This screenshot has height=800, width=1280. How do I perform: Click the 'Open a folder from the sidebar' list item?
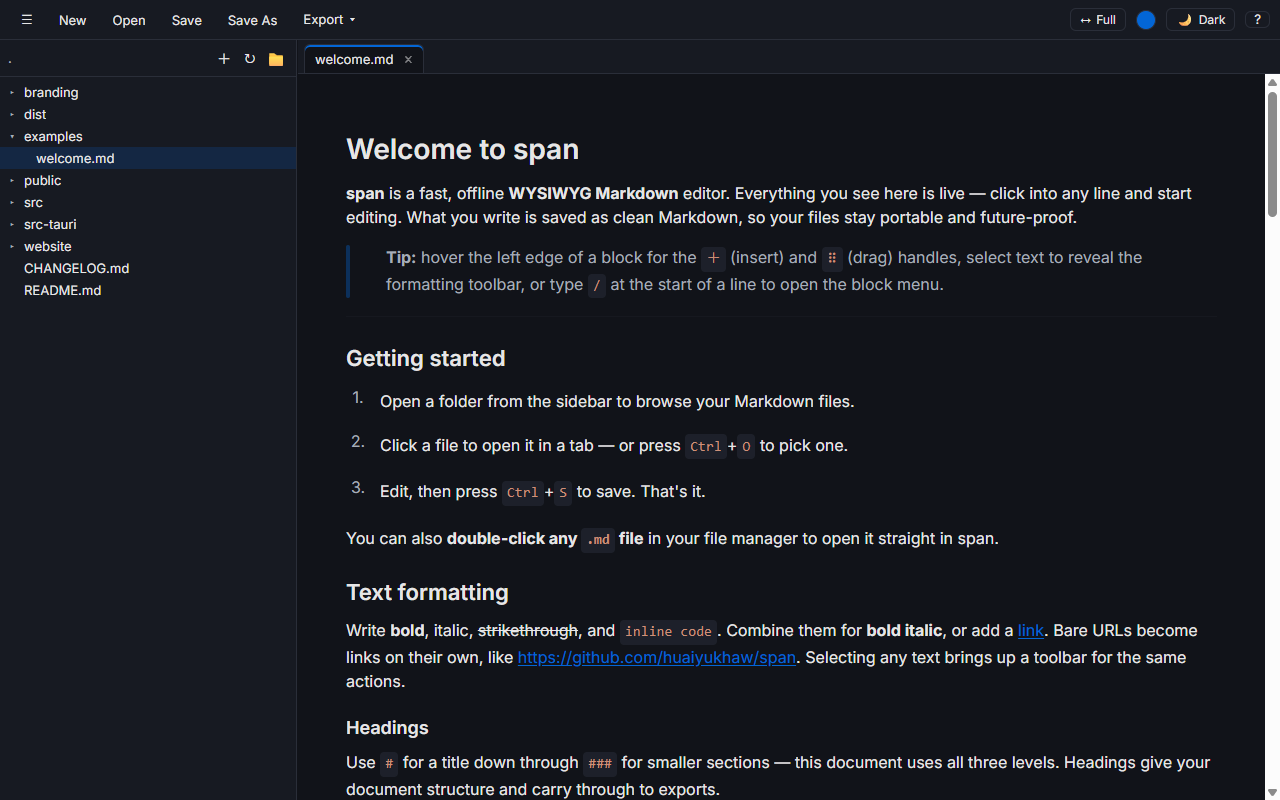pos(617,401)
